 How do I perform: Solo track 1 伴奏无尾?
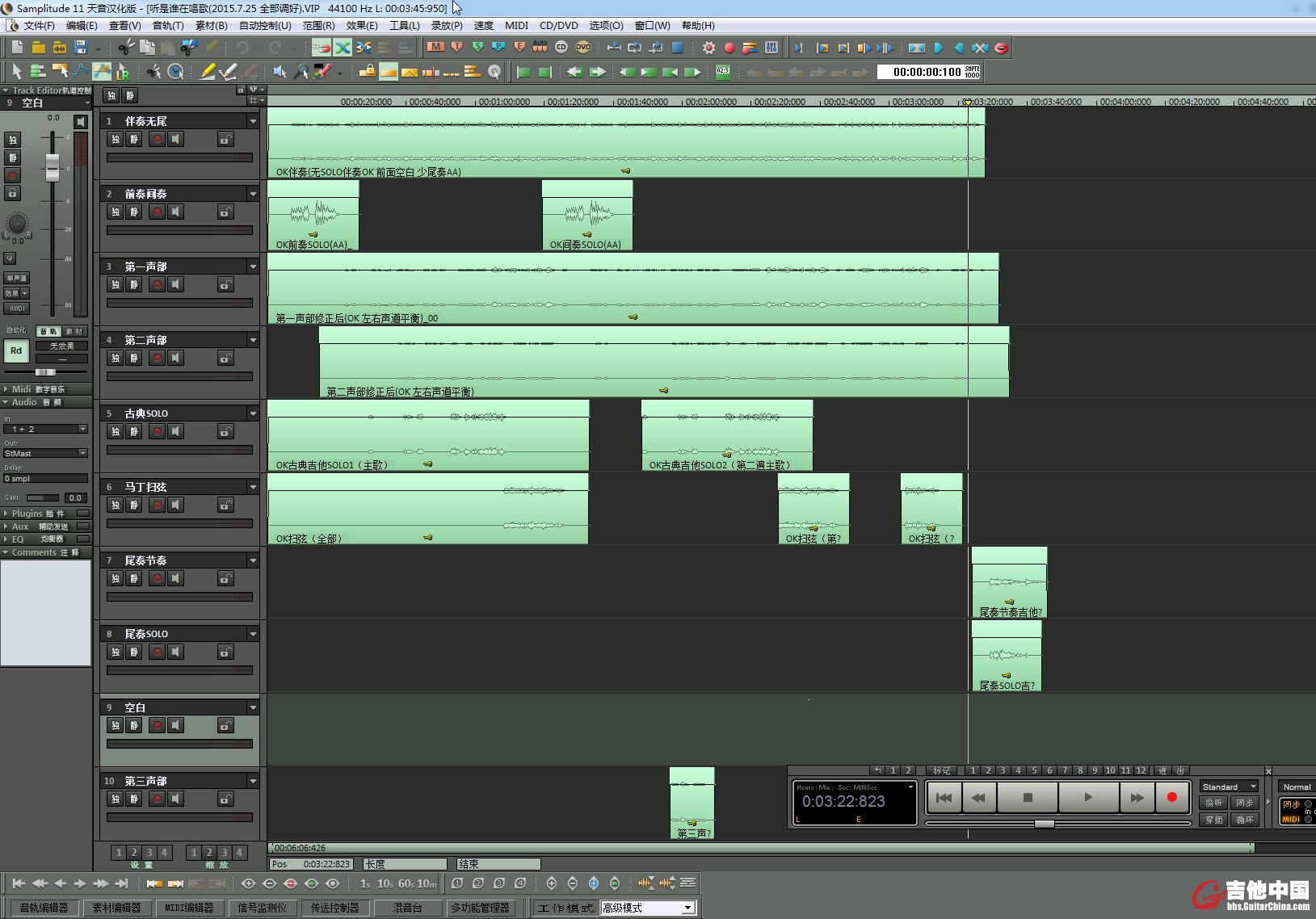(x=116, y=139)
